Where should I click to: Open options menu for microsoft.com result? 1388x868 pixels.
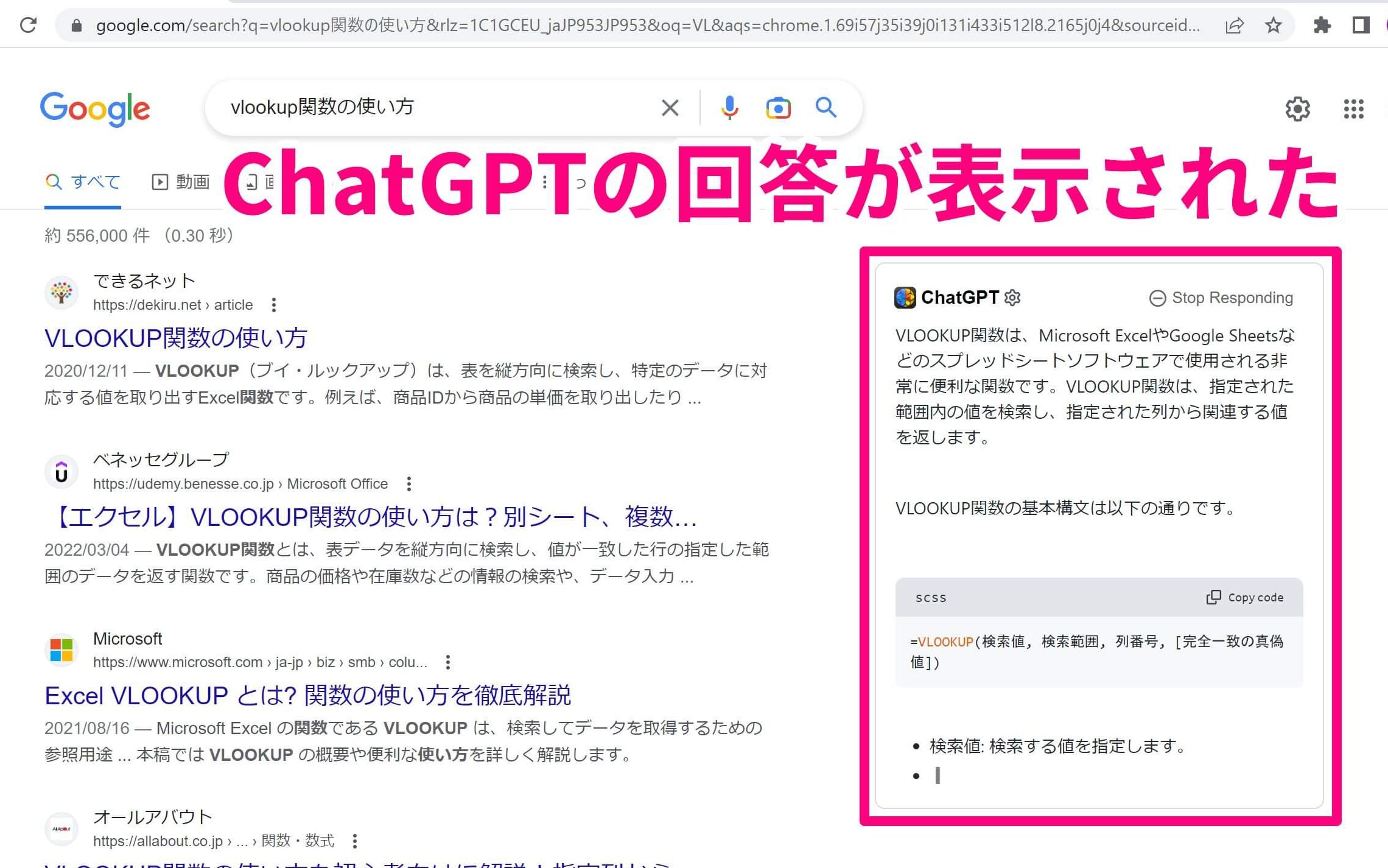pyautogui.click(x=448, y=662)
